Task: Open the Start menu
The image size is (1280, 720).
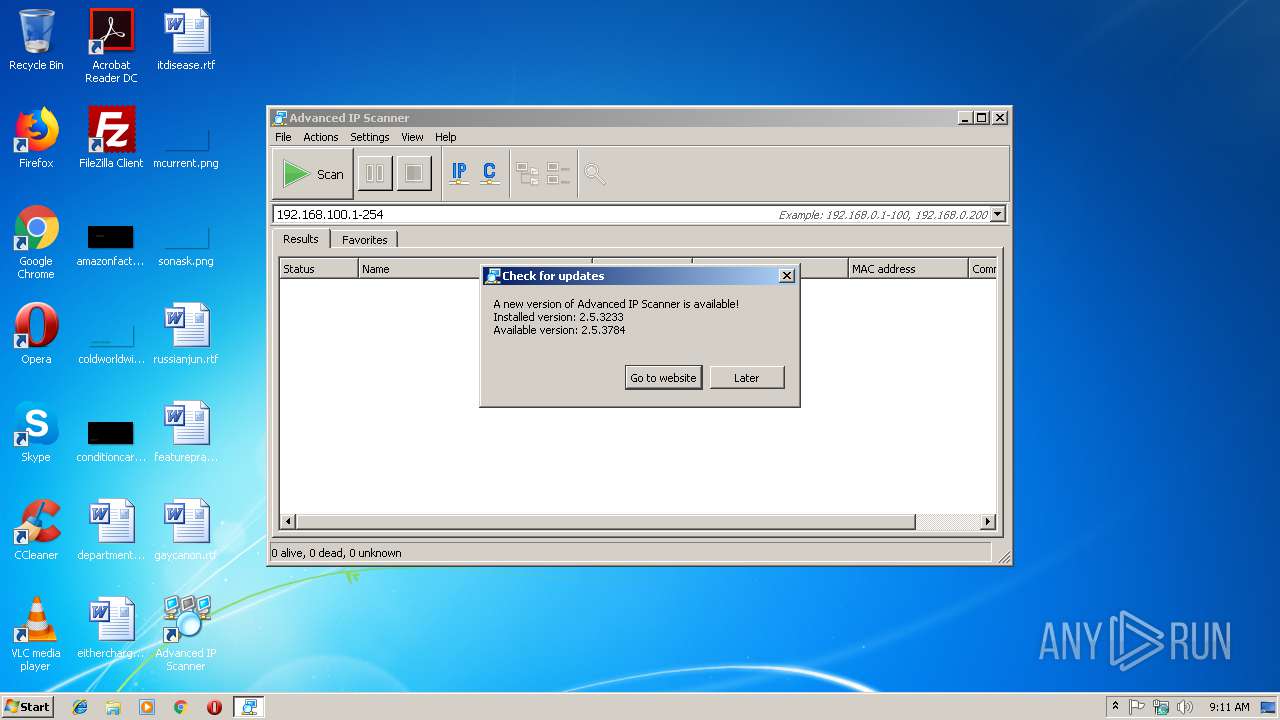Action: [27, 706]
